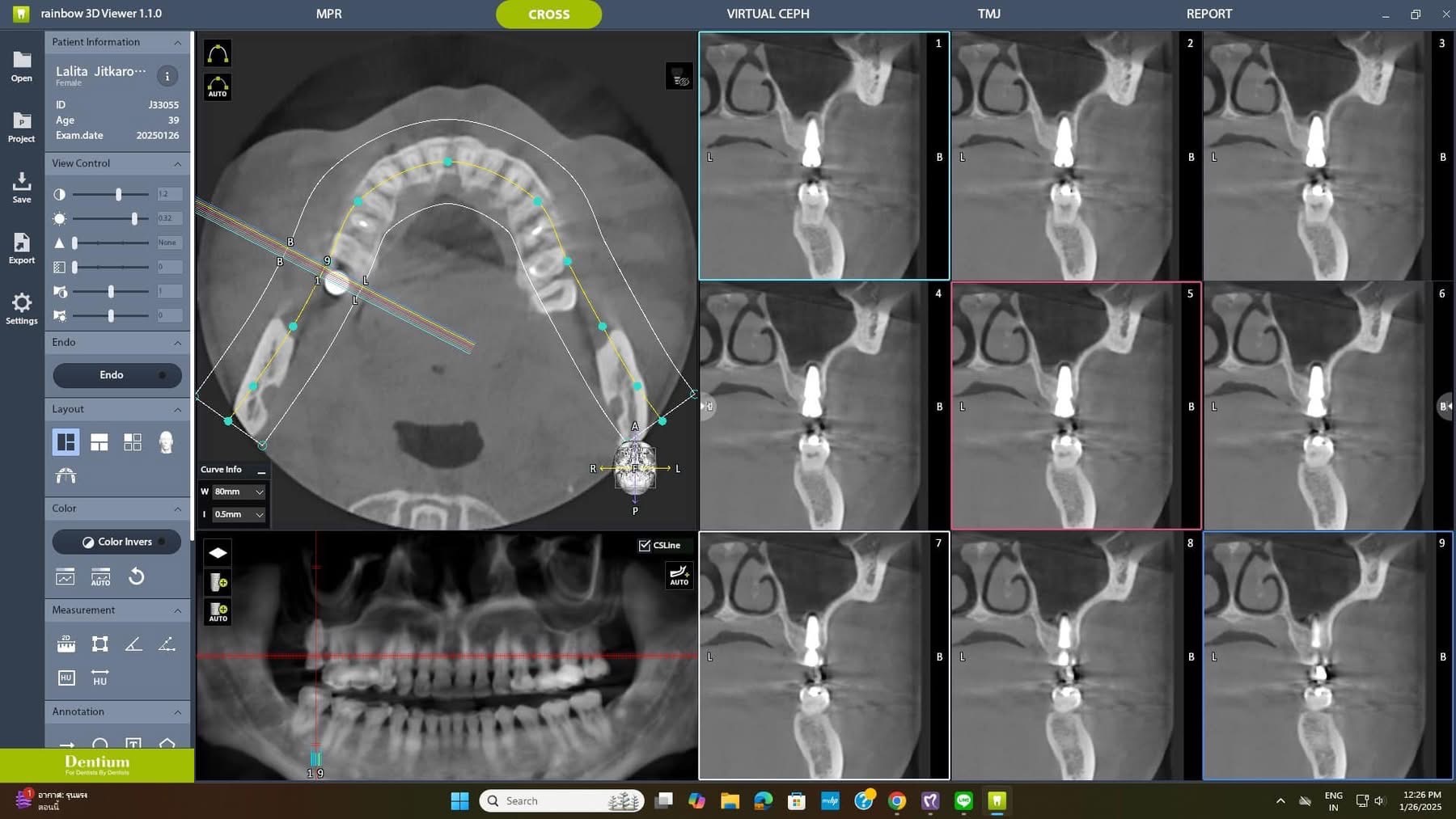The width and height of the screenshot is (1456, 819).
Task: Reset the color windowing settings
Action: tap(136, 576)
